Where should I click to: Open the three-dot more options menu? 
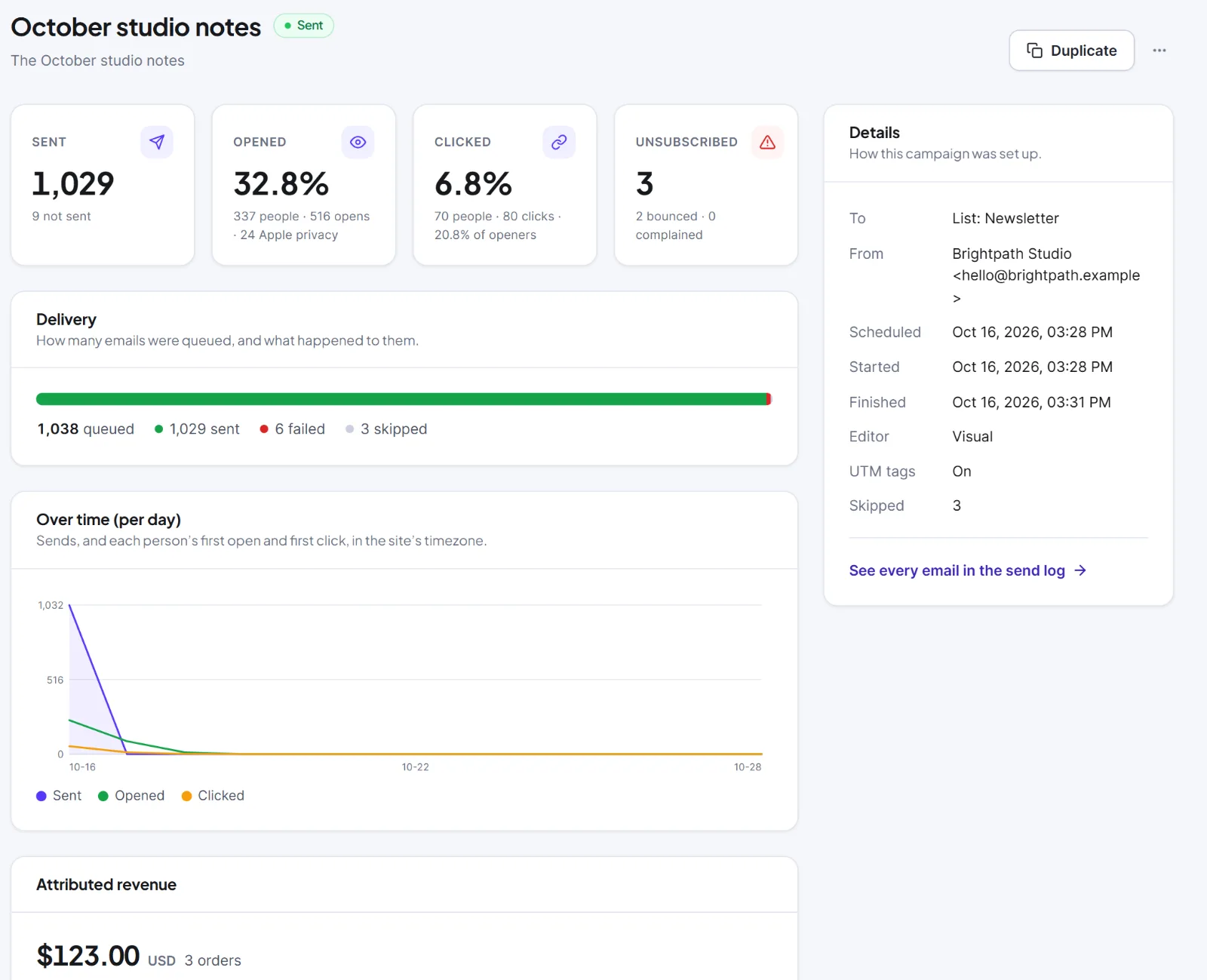[x=1159, y=51]
